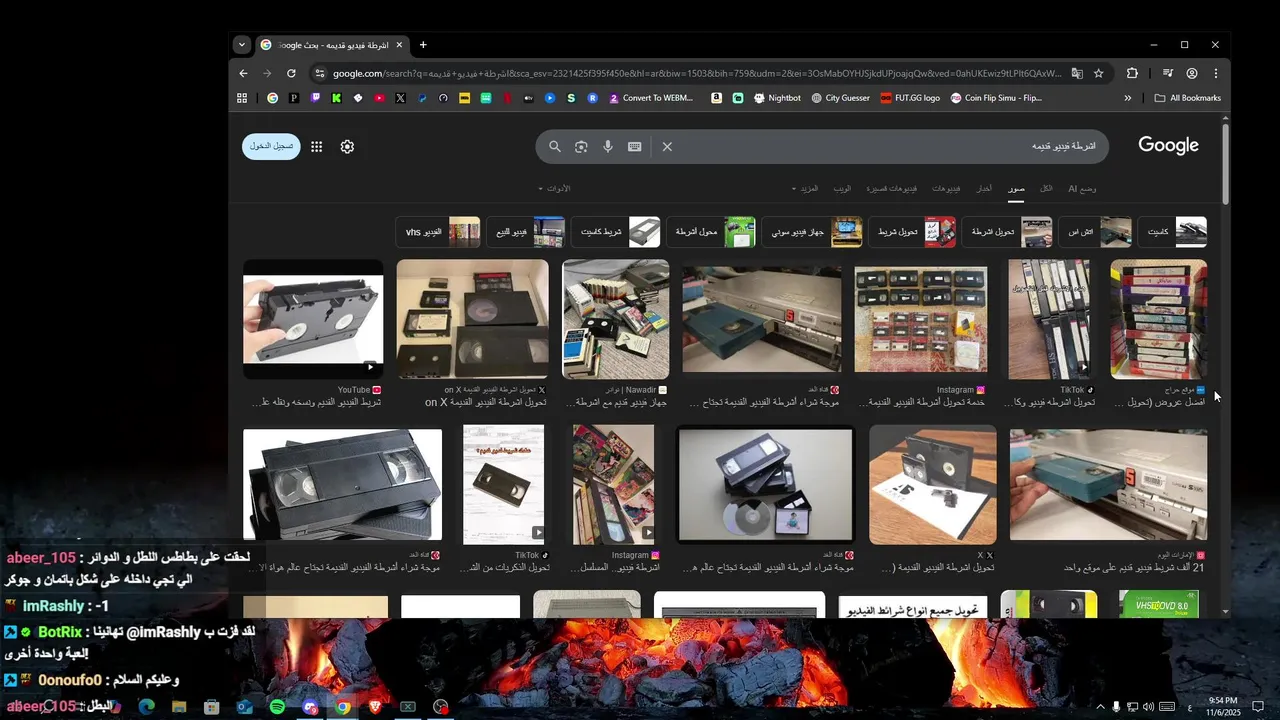This screenshot has width=1280, height=720.
Task: Open the Nawadir VHS device and tapes image
Action: tap(616, 320)
